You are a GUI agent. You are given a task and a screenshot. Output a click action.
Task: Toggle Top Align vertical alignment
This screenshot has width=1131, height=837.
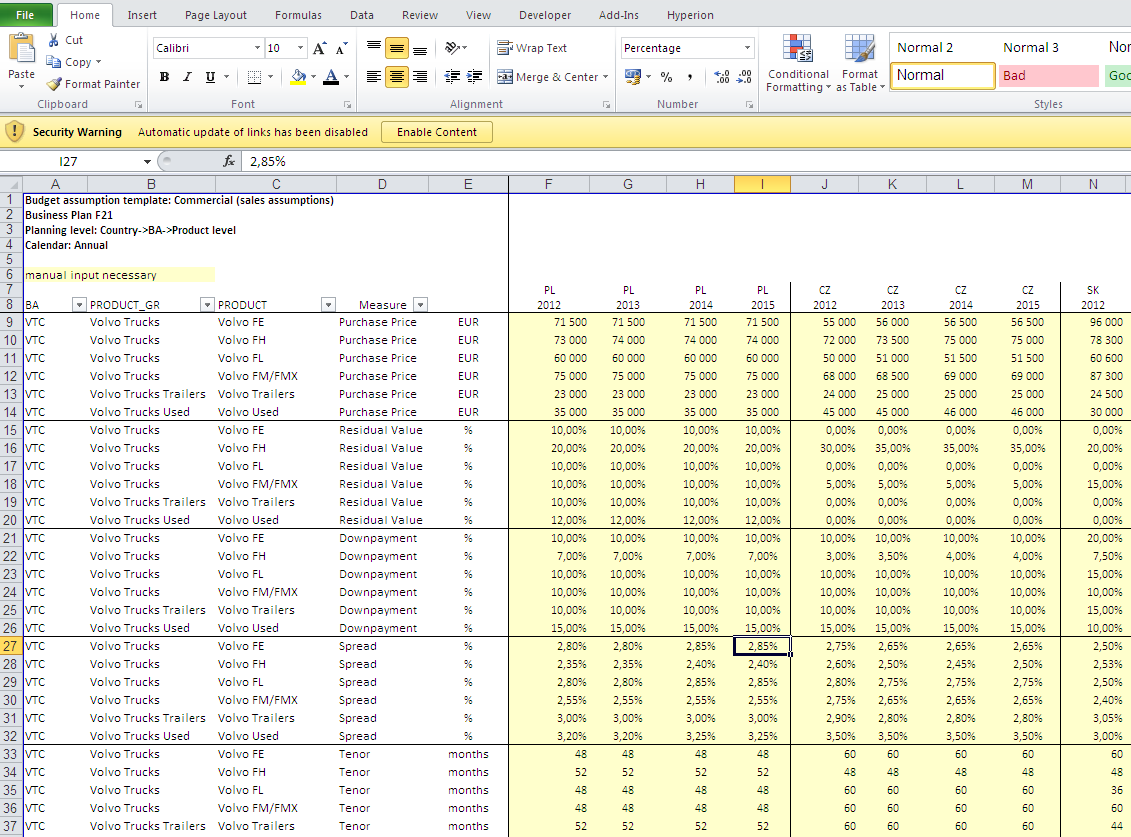point(374,48)
